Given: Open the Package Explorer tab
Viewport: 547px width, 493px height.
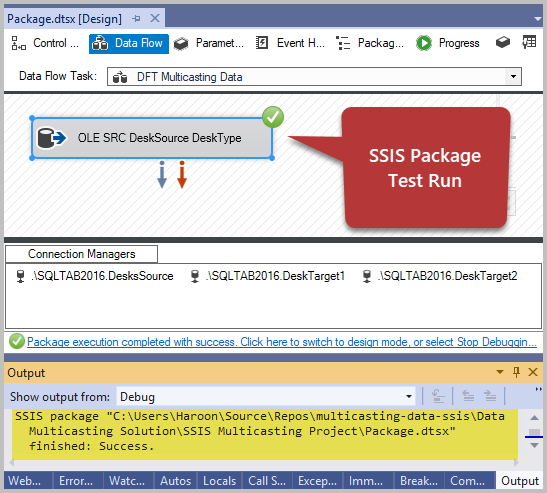Looking at the screenshot, I should coord(370,44).
